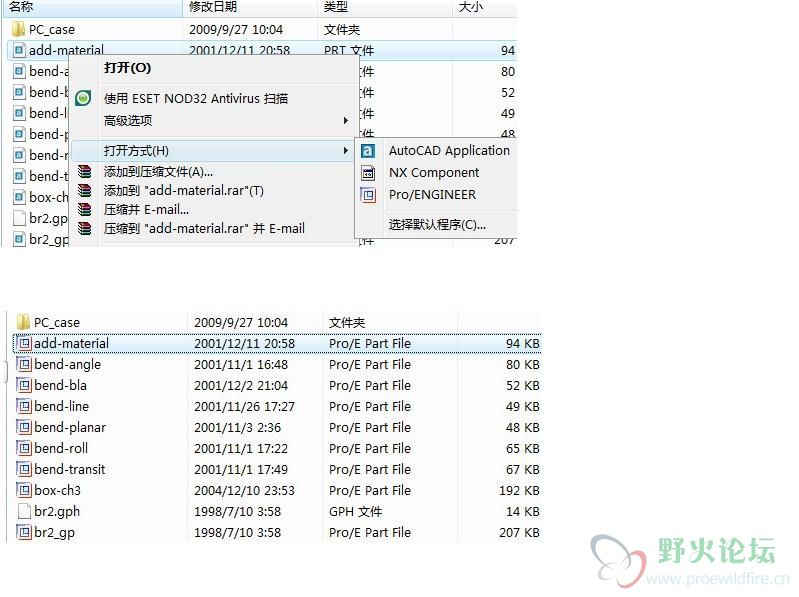Click the Pro/ENGINEER icon in submenu
The image size is (799, 597).
pos(368,195)
